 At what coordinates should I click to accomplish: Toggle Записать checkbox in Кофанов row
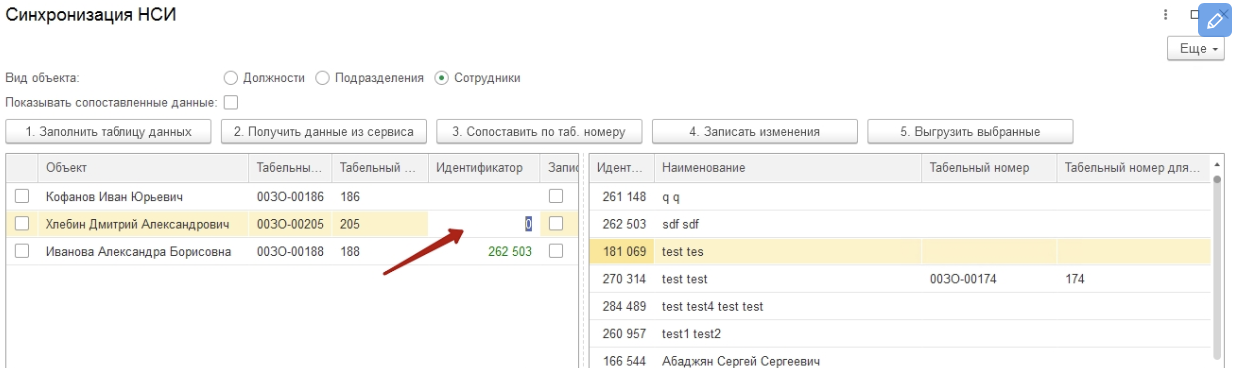coord(556,197)
